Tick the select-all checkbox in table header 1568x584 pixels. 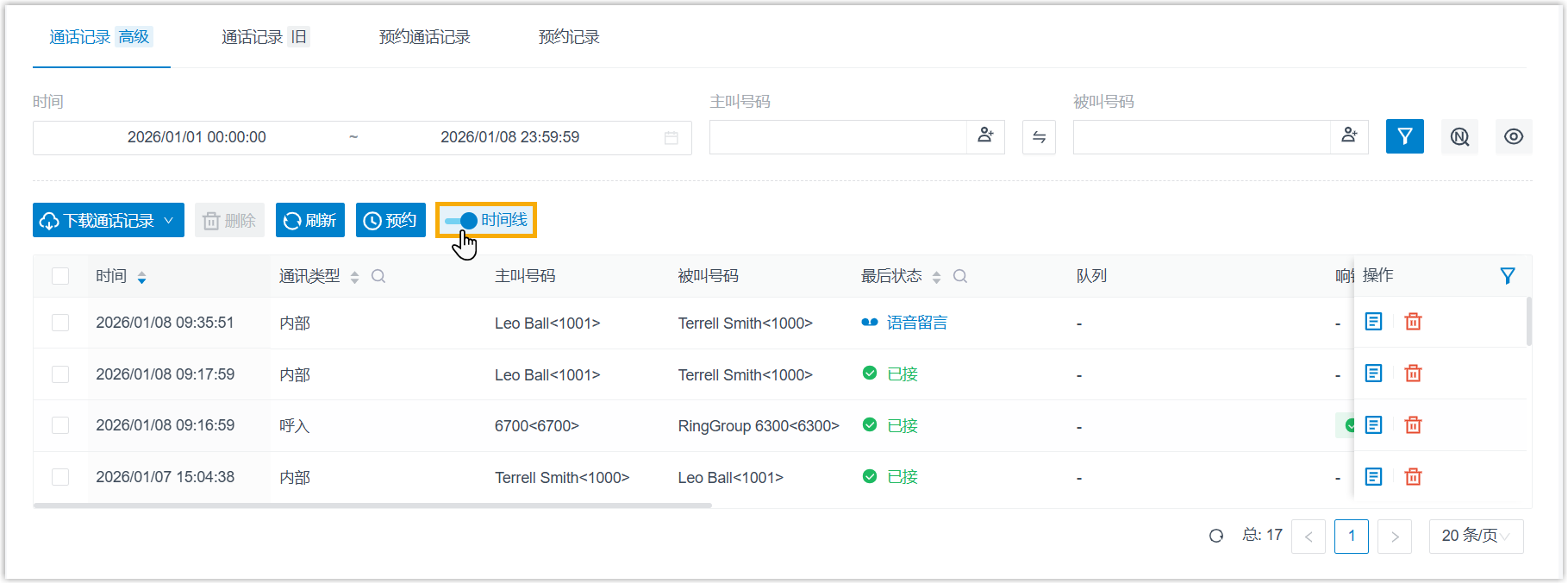point(60,276)
